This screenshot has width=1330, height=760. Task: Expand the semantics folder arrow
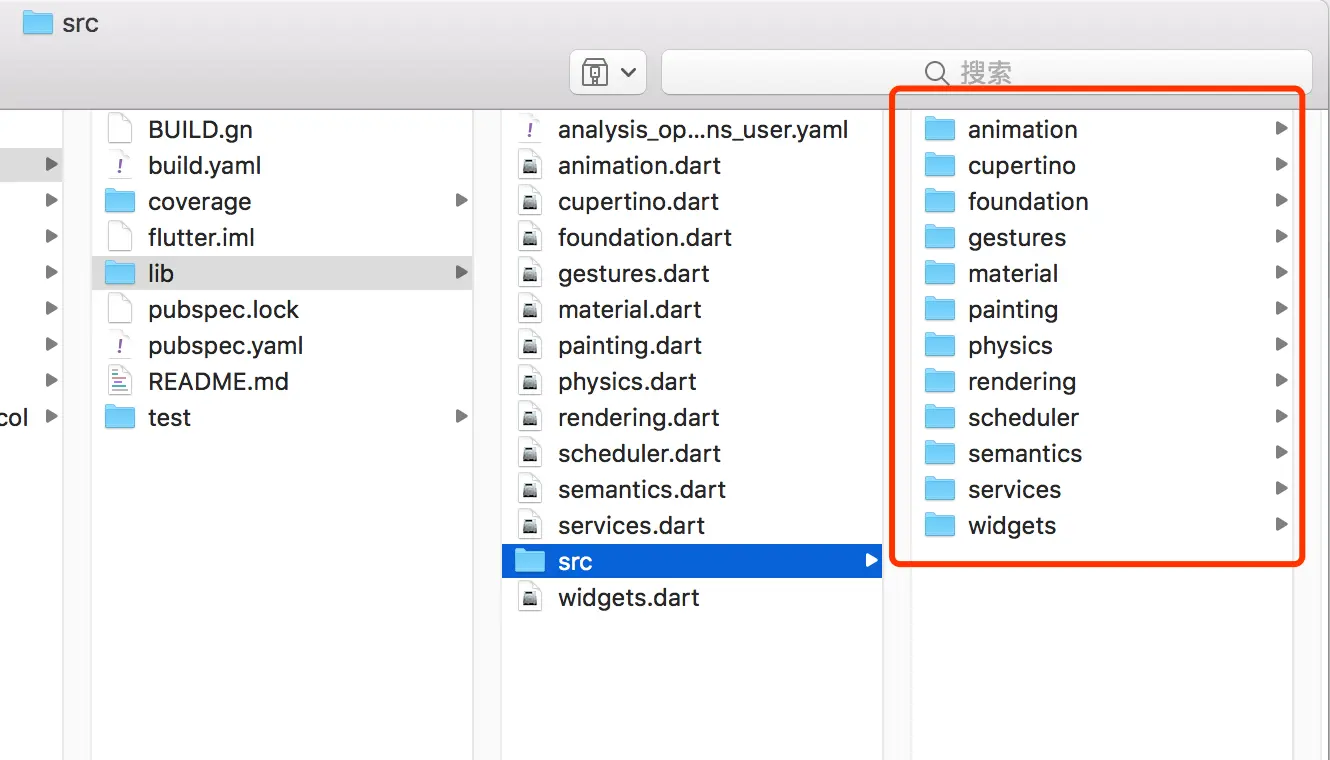(1281, 452)
